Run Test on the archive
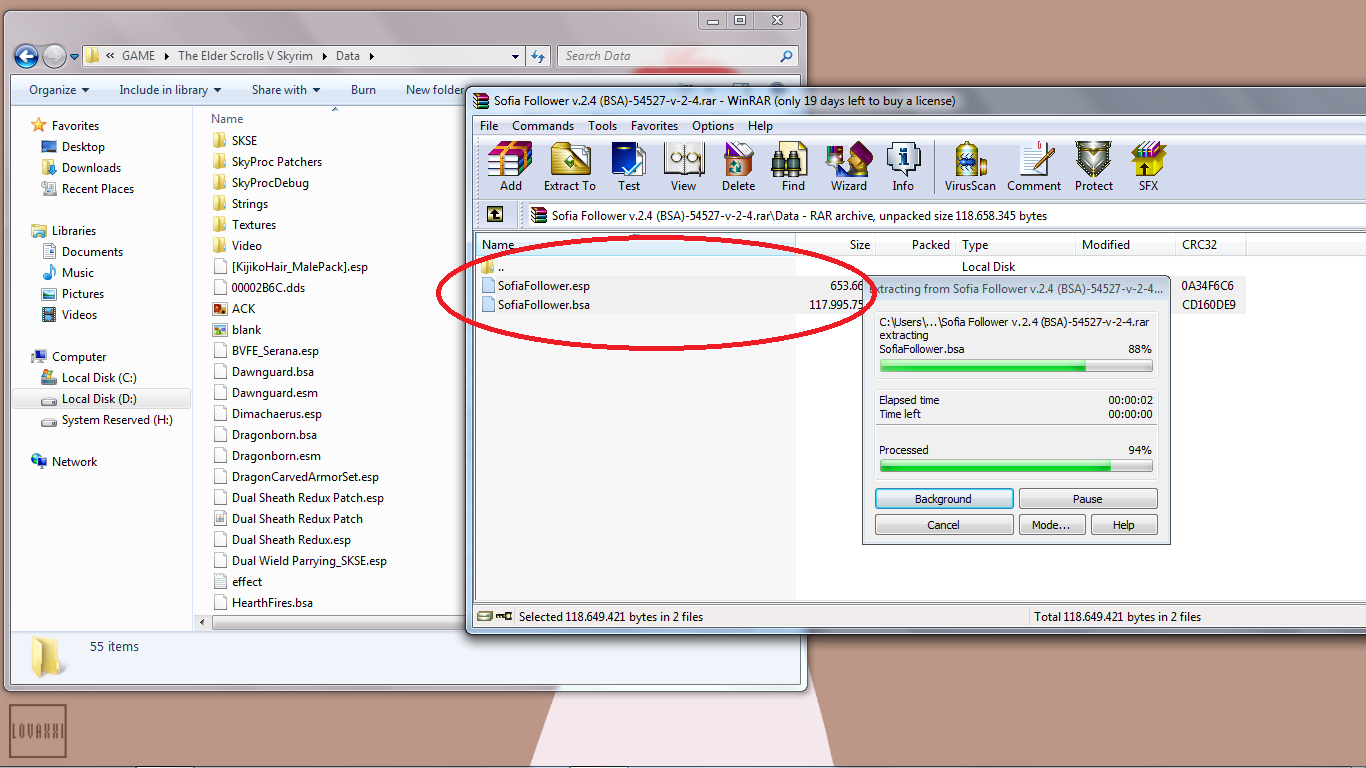1366x768 pixels. (628, 166)
